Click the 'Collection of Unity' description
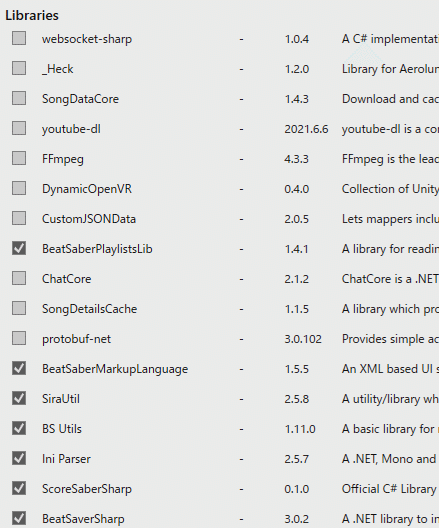Screen dimensions: 439x528 (390, 189)
